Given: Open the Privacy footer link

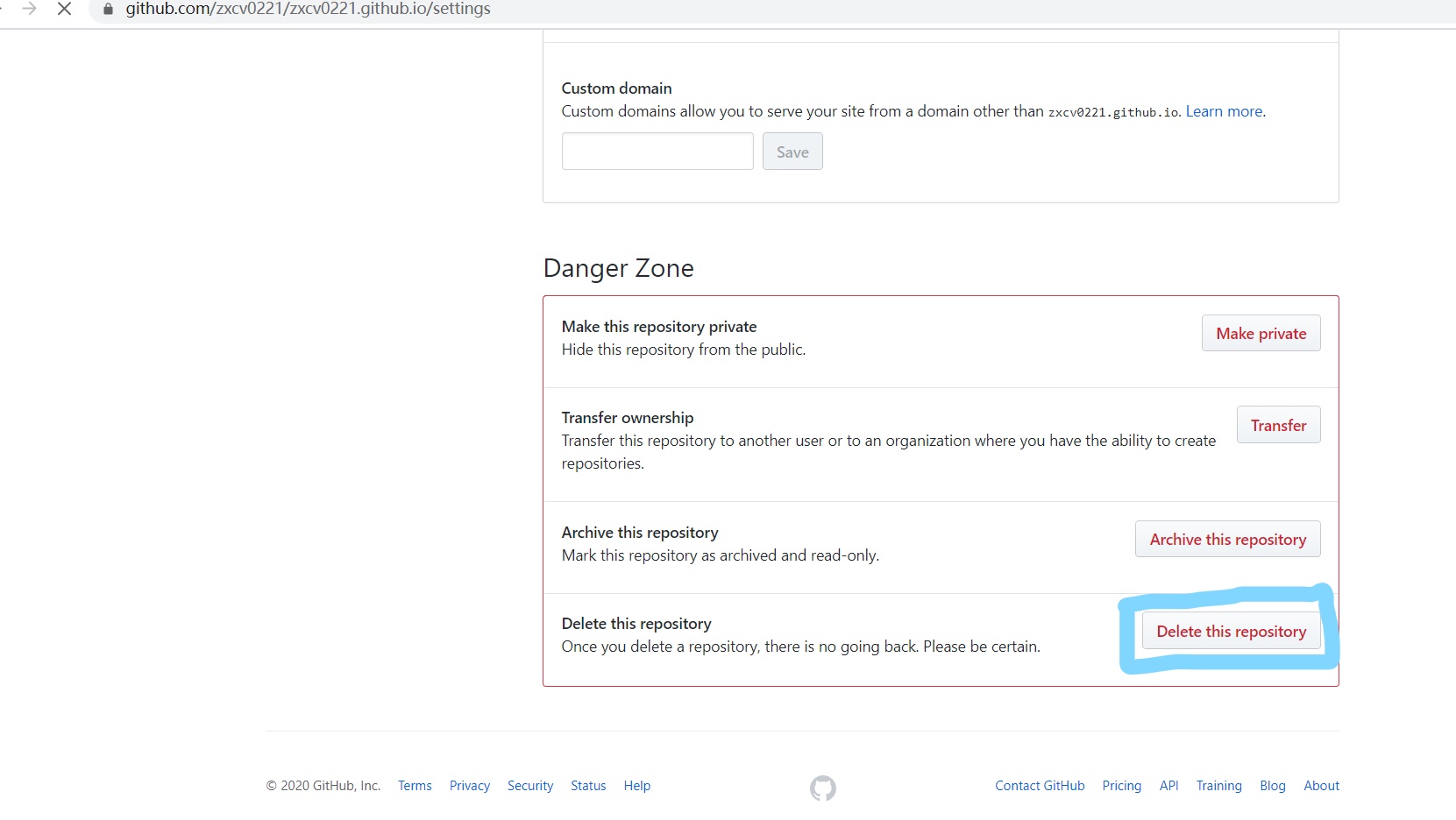Looking at the screenshot, I should 470,786.
